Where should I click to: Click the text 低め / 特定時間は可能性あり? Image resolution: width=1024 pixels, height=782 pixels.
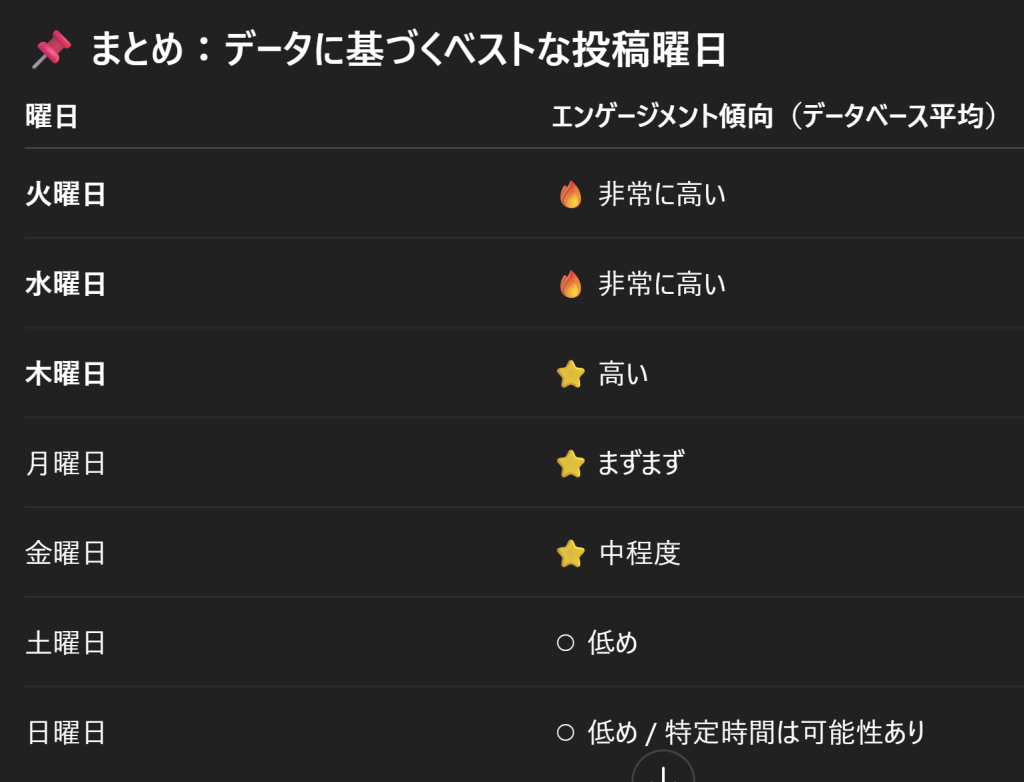[x=757, y=733]
